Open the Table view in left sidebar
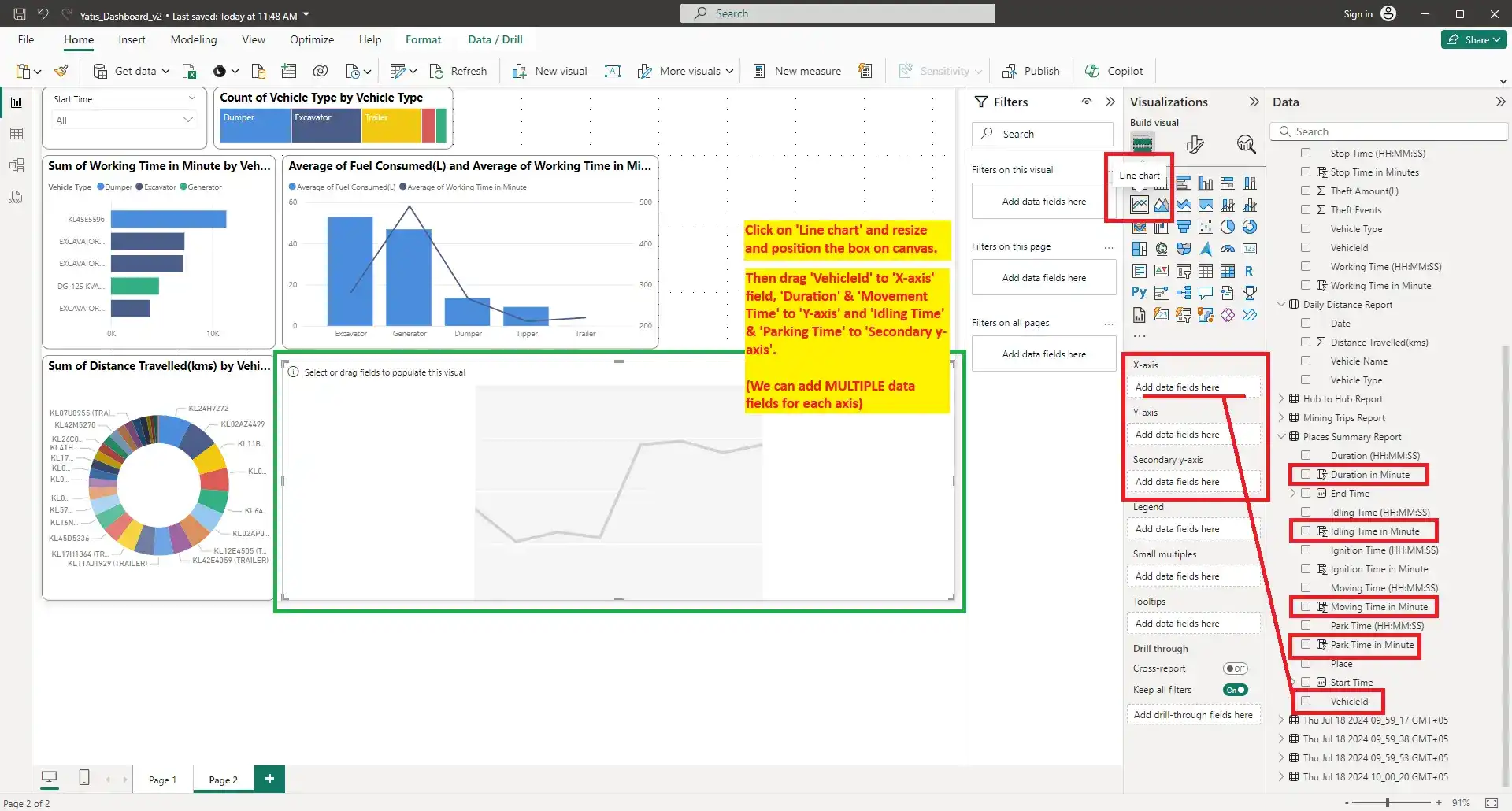Viewport: 1512px width, 811px height. [x=16, y=134]
